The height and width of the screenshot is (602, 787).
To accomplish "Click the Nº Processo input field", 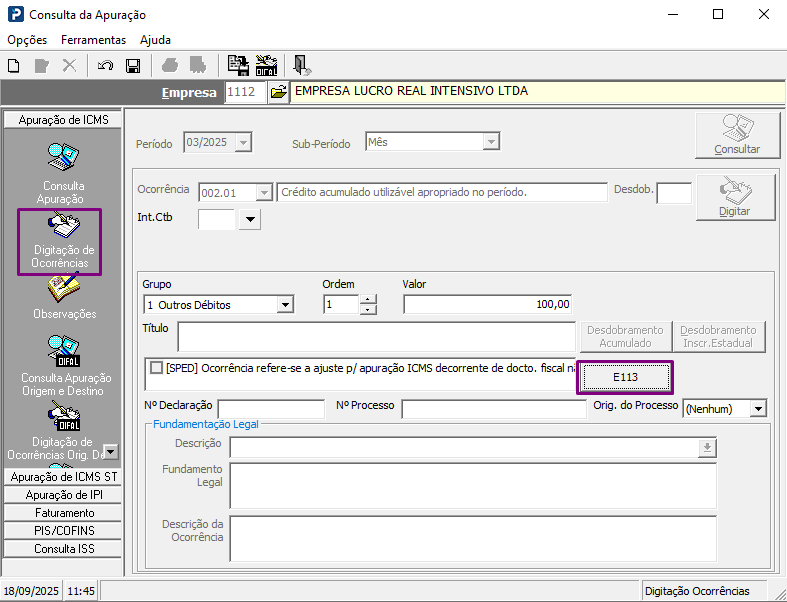I will point(494,409).
